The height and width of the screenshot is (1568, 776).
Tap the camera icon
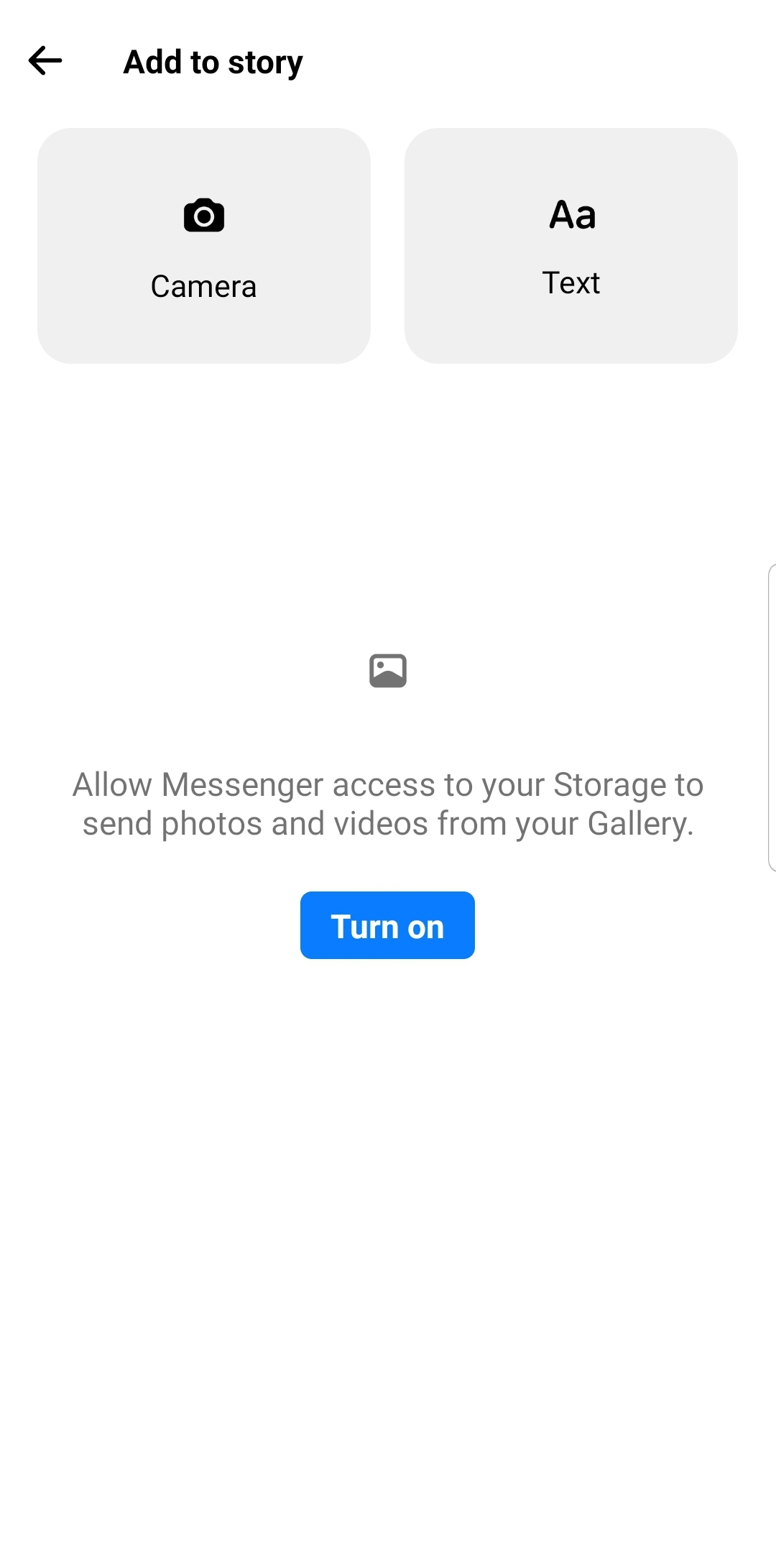pos(204,215)
